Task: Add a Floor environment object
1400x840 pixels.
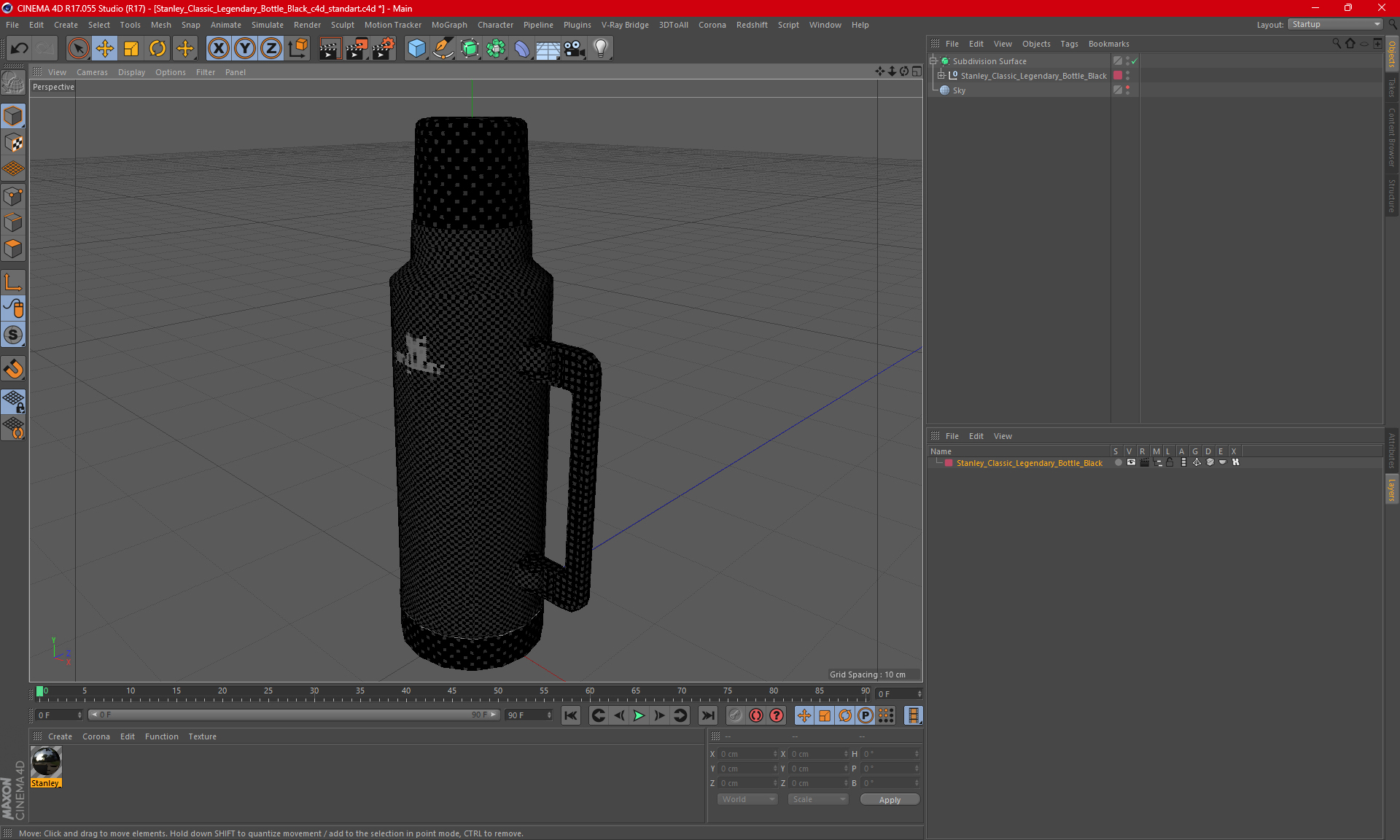Action: pos(548,49)
